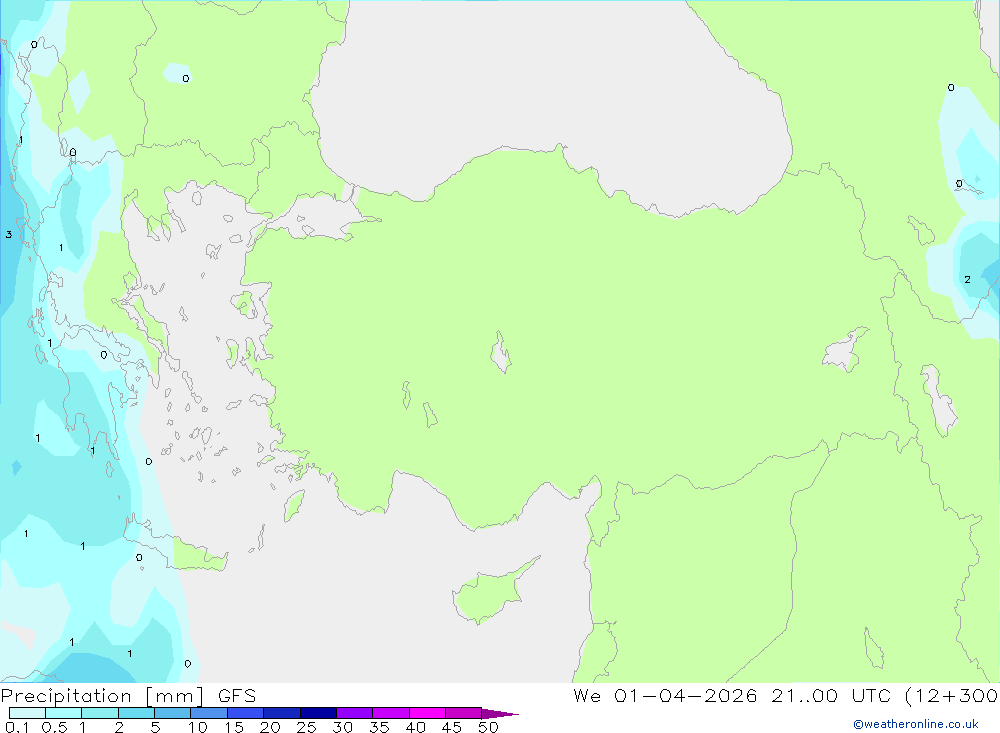Pick the legend color between 1 and 2

100,713
